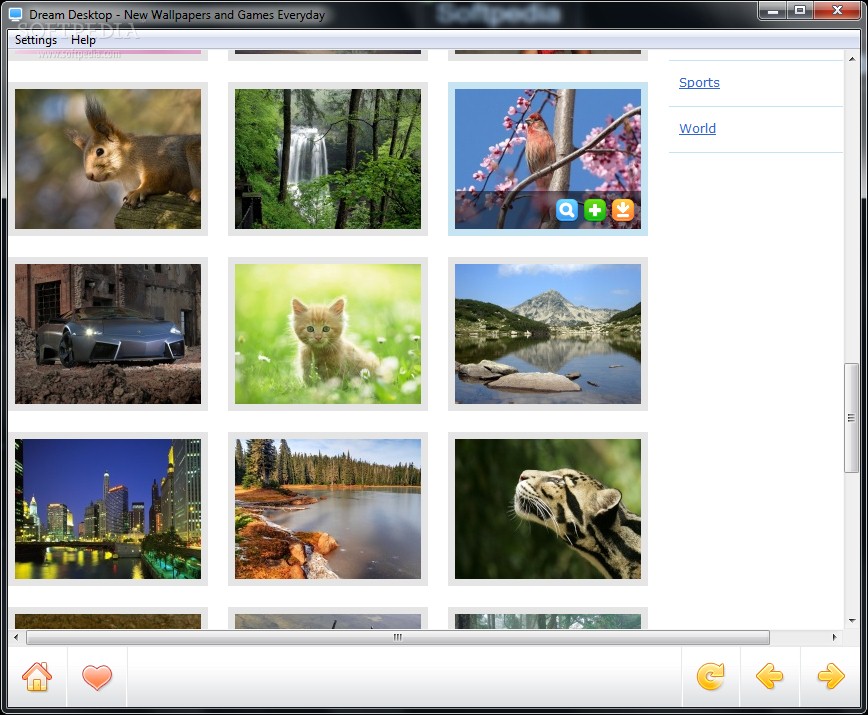Go to the Home house icon
The width and height of the screenshot is (868, 715).
pos(37,676)
